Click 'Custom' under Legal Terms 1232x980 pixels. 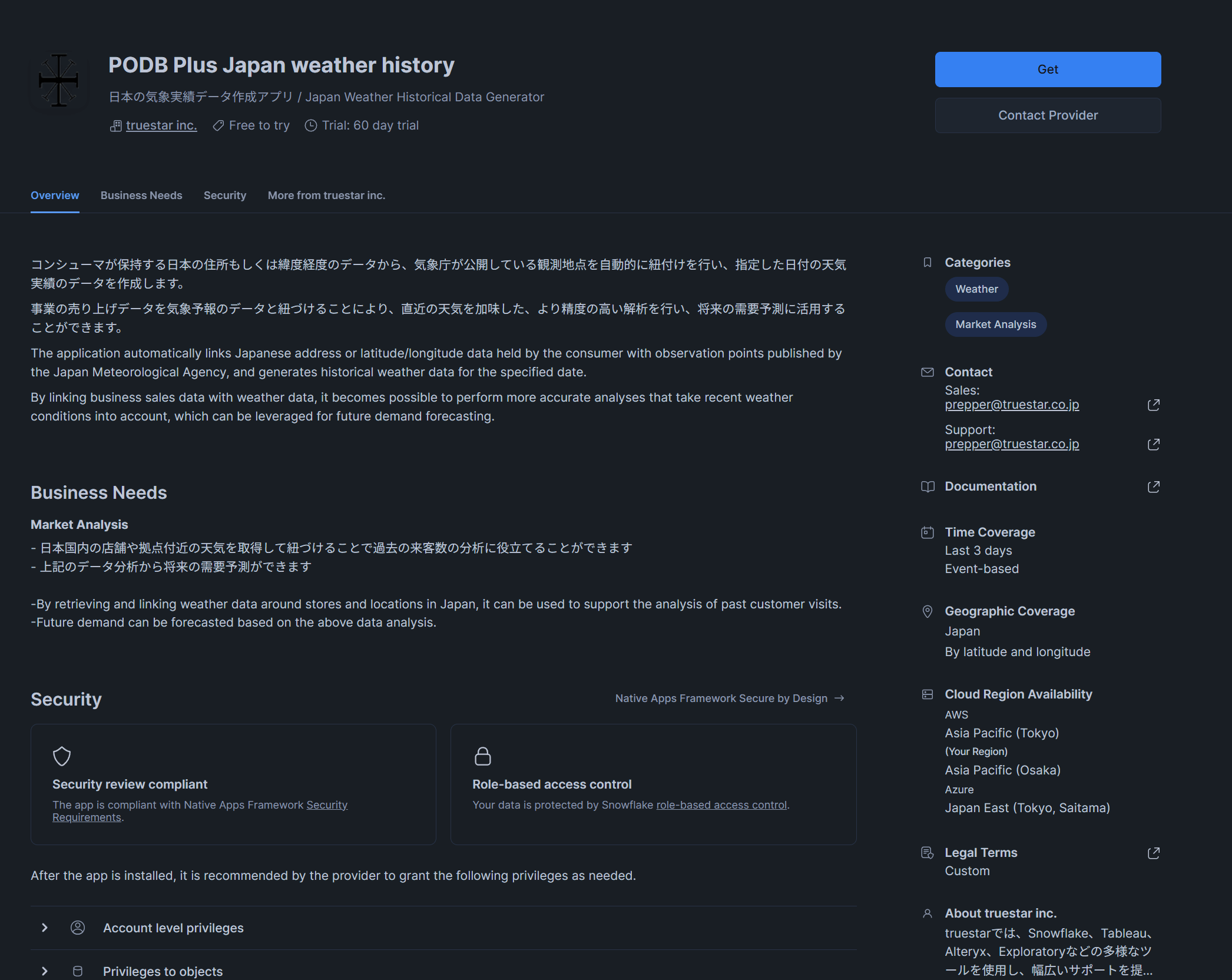(x=968, y=871)
